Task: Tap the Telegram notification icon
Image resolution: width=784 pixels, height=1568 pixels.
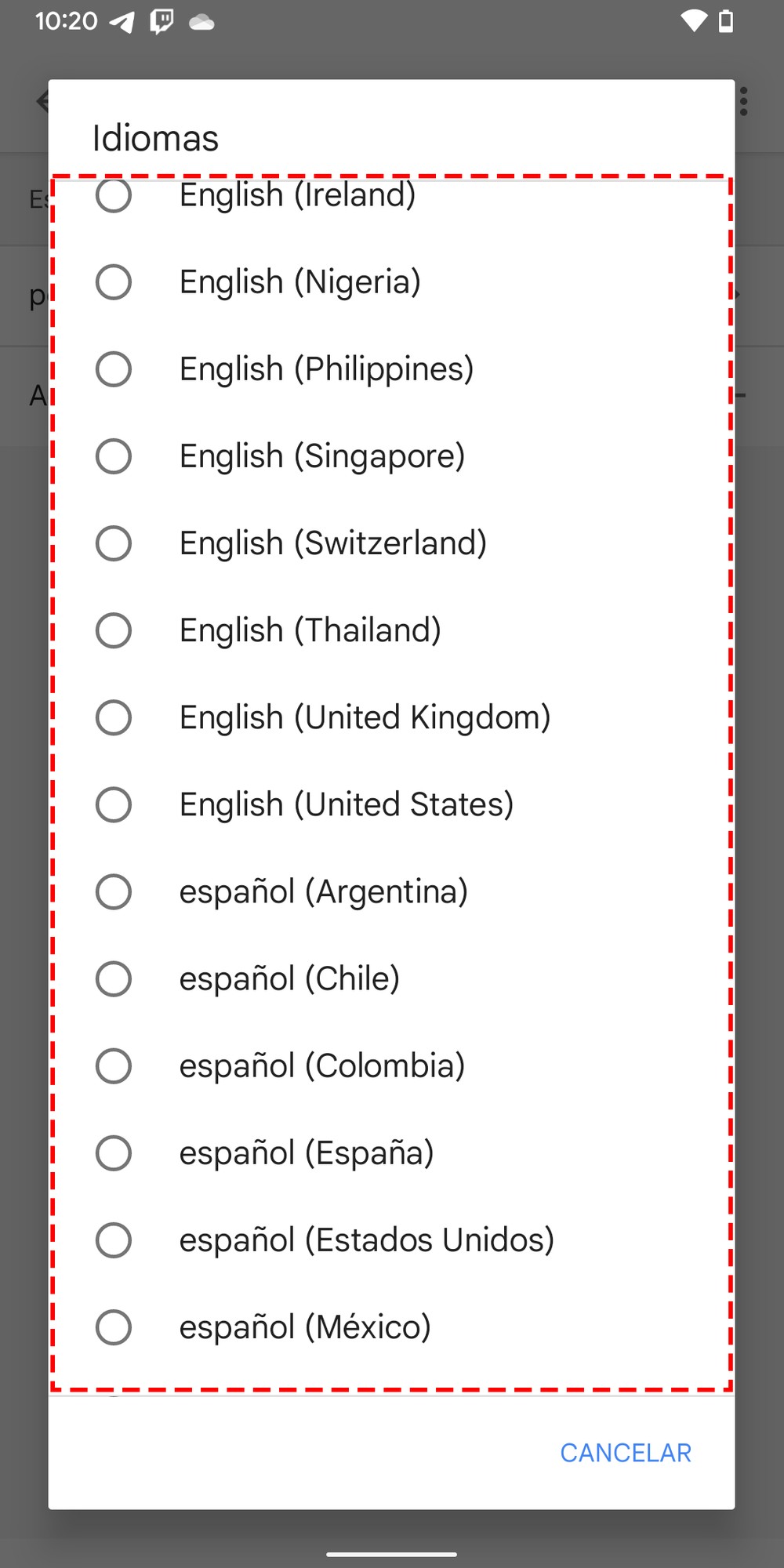Action: 122,21
